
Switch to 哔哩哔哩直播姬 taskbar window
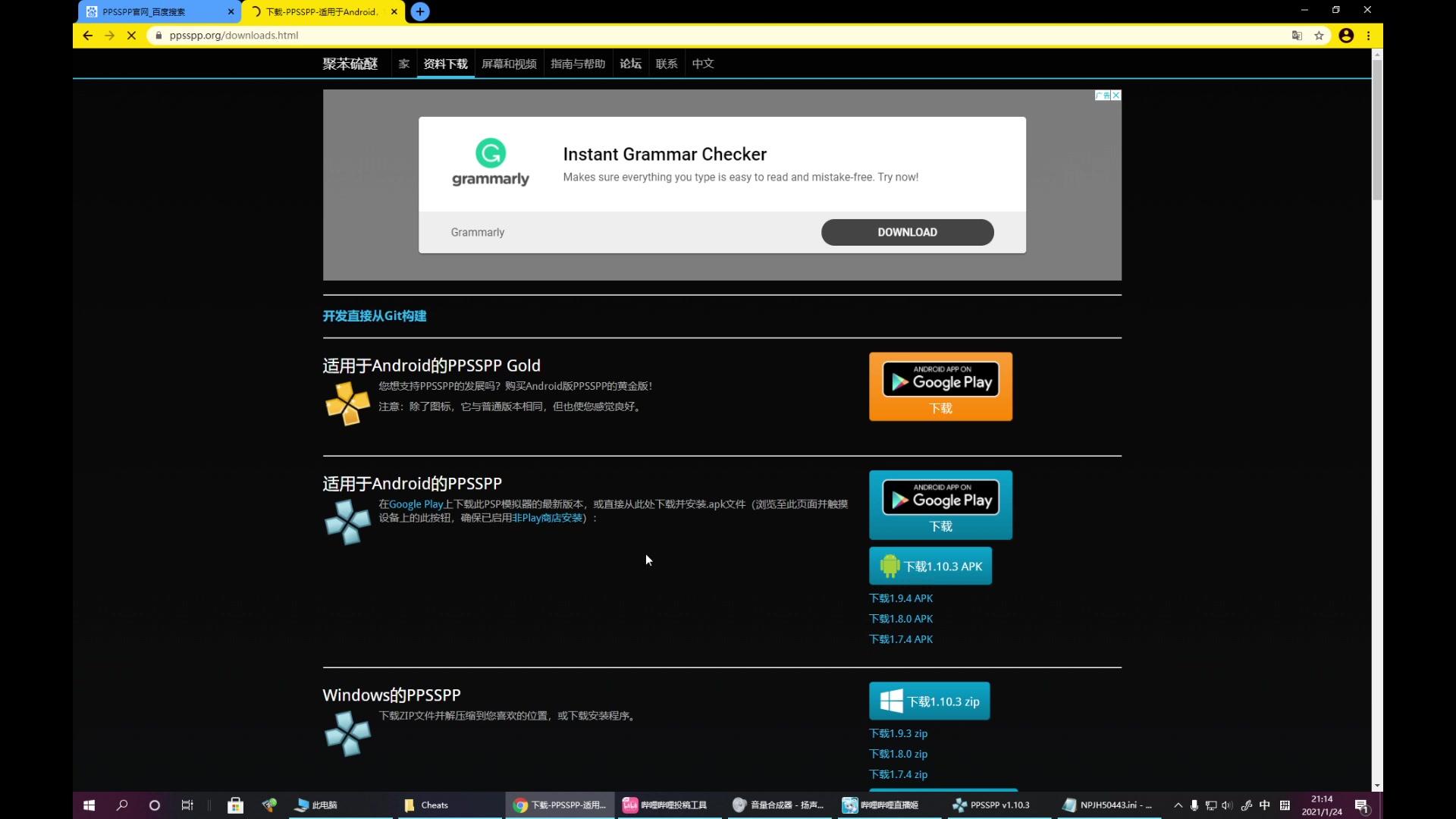(890, 805)
